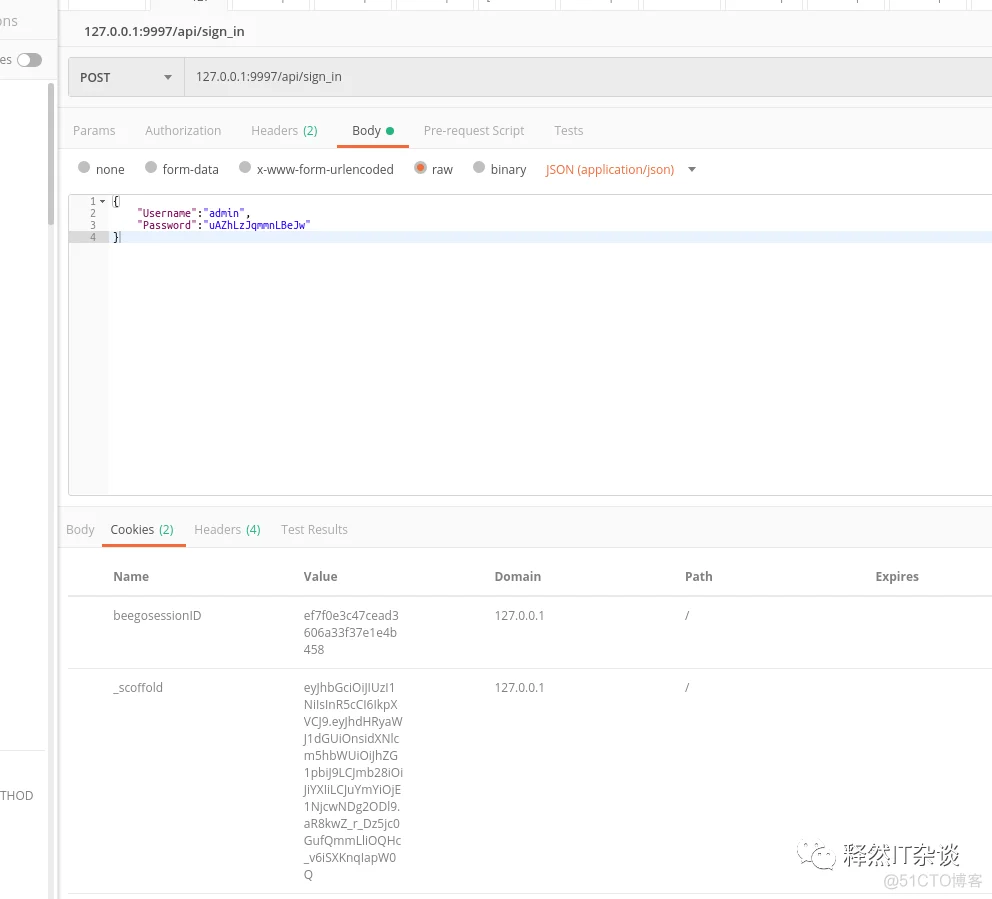
Task: Click the Name column header
Action: coord(131,576)
